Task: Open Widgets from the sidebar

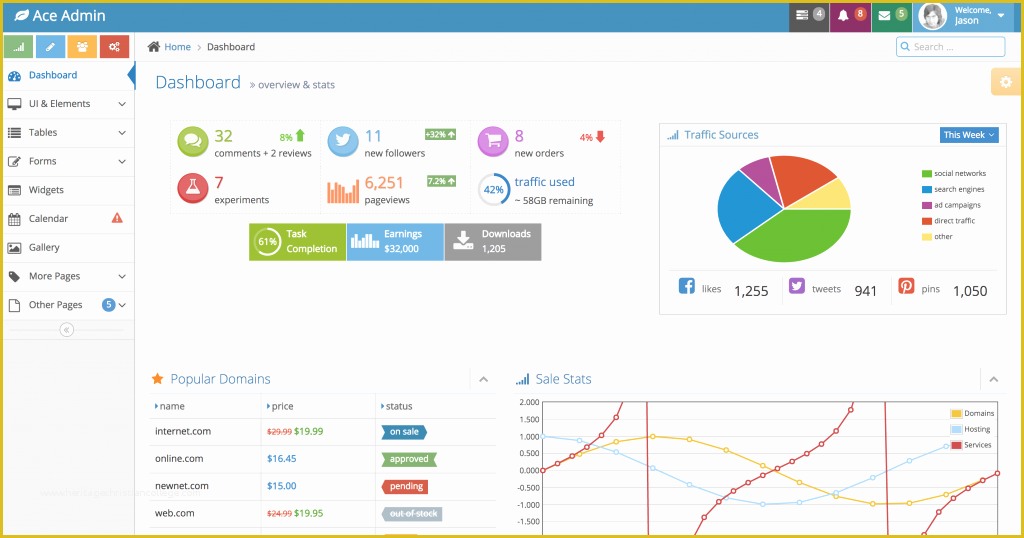Action: pos(68,190)
